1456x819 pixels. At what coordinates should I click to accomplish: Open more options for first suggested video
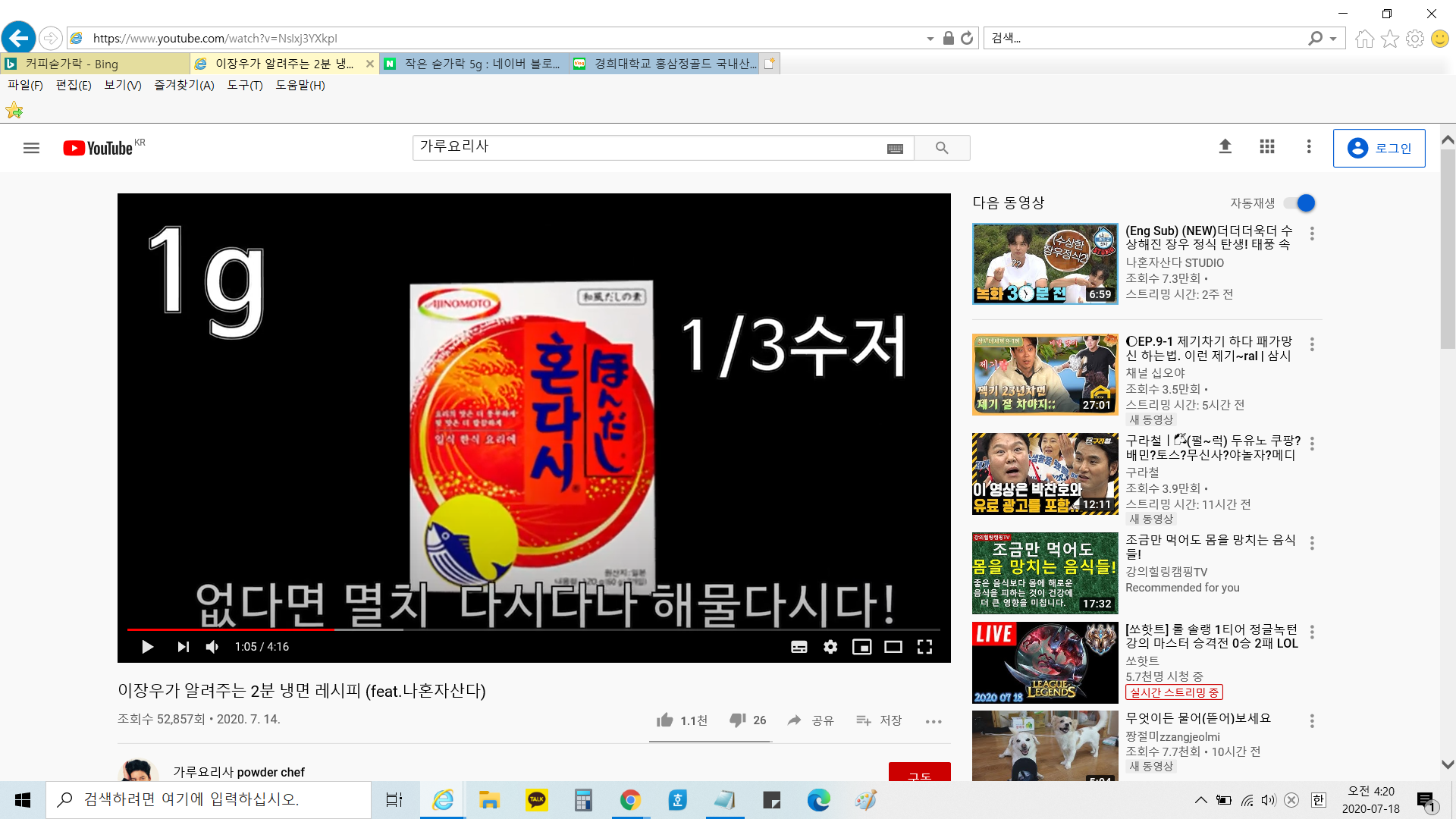pos(1312,234)
